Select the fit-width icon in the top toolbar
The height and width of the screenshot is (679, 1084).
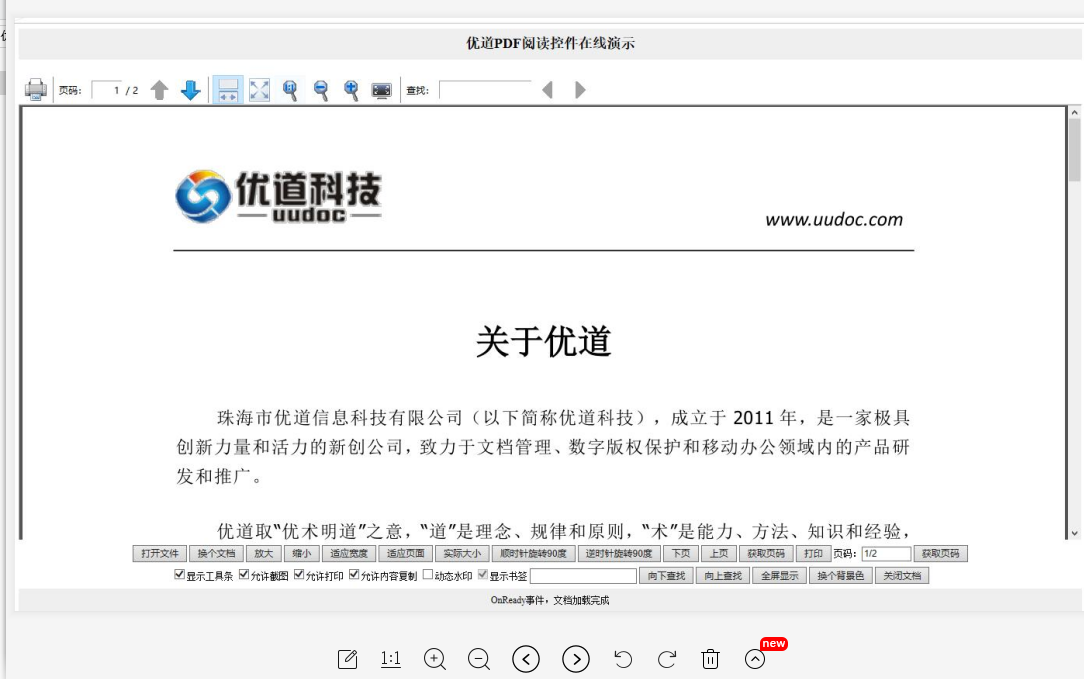pos(227,89)
